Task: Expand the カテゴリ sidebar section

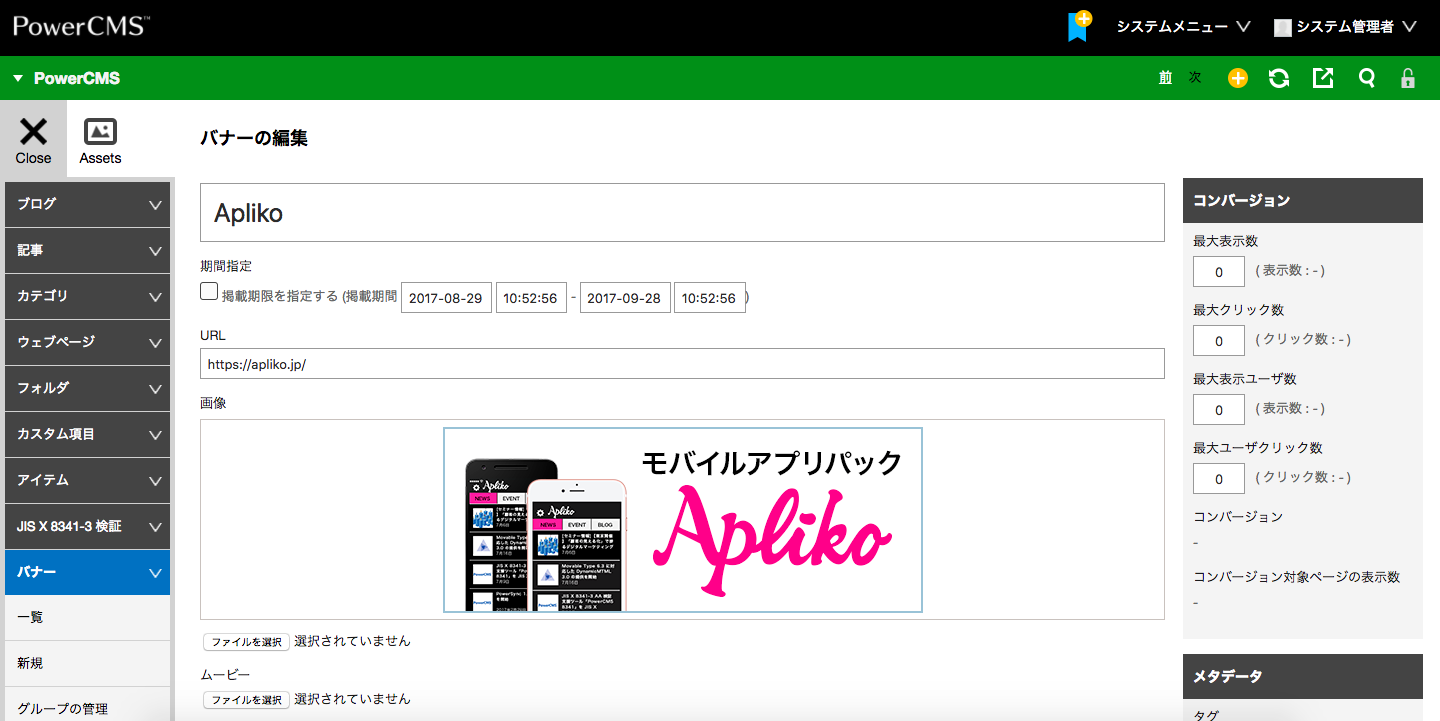Action: (87, 296)
